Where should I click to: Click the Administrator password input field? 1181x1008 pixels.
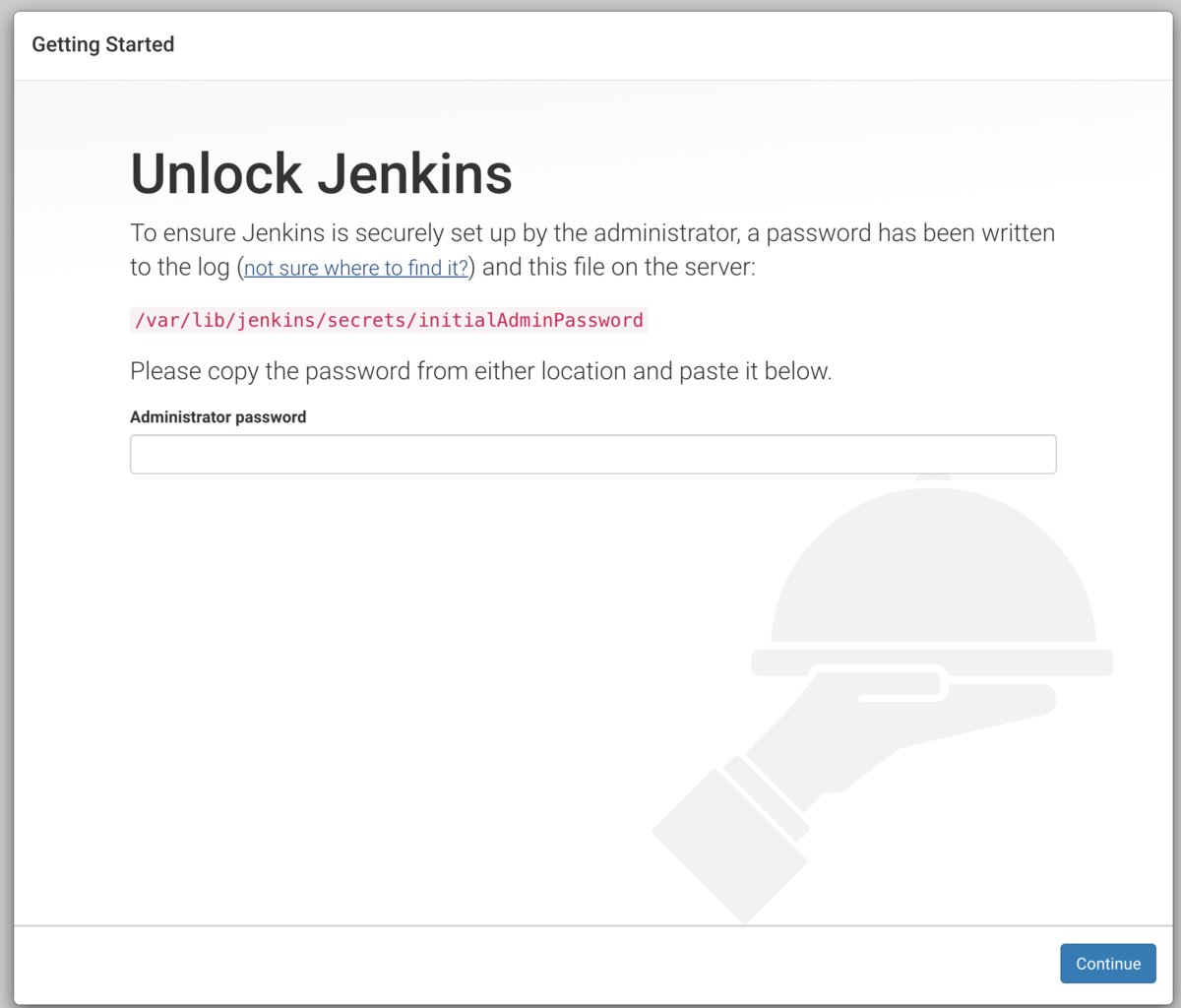[592, 454]
